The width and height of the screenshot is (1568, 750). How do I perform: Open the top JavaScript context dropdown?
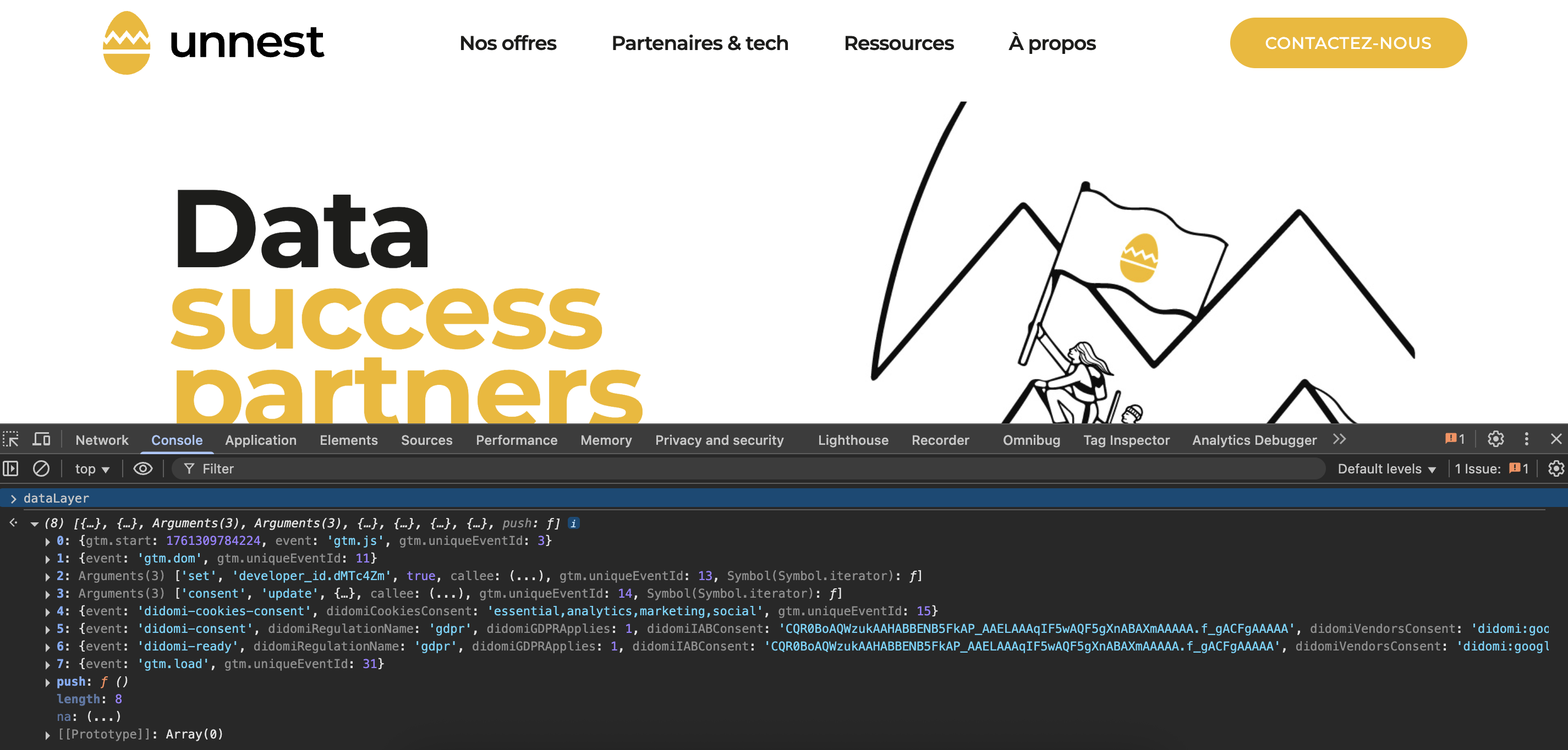pyautogui.click(x=92, y=468)
